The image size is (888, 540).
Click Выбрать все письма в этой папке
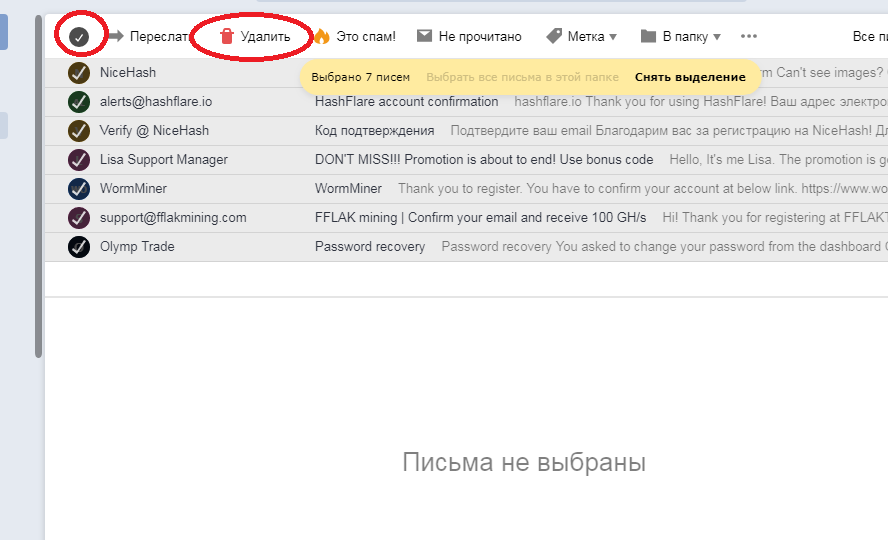click(522, 77)
